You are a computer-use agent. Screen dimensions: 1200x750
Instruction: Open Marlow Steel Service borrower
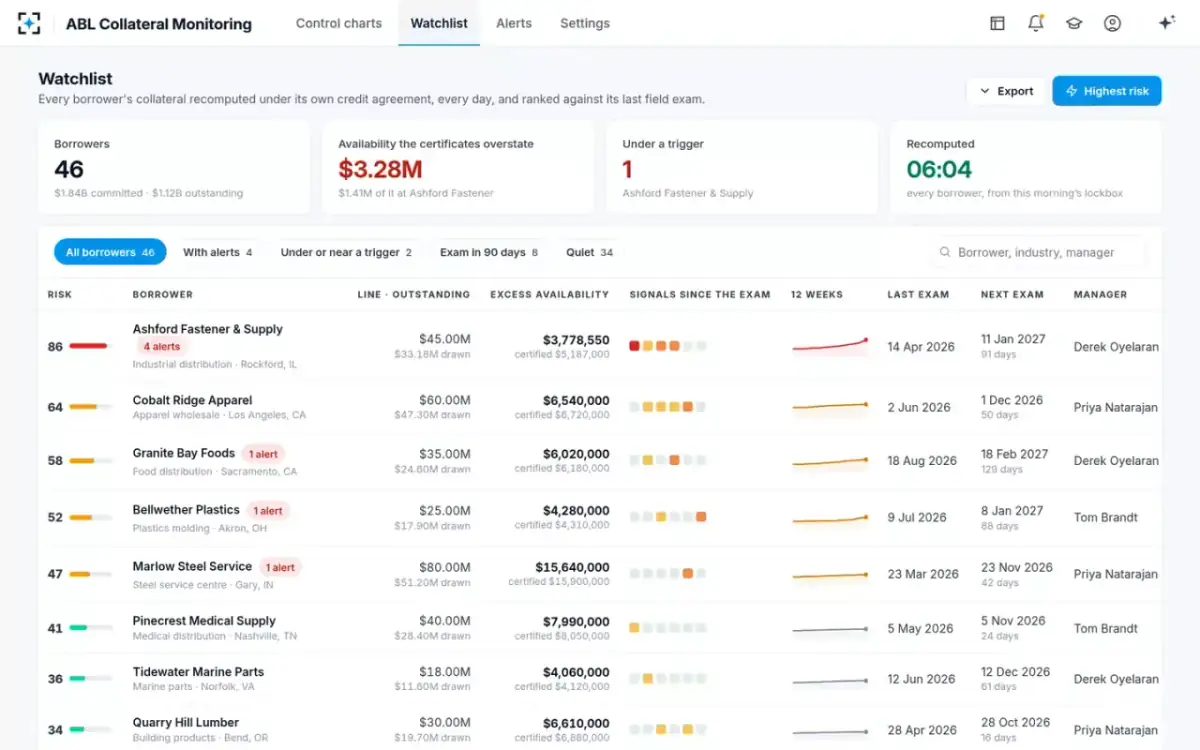coord(192,566)
